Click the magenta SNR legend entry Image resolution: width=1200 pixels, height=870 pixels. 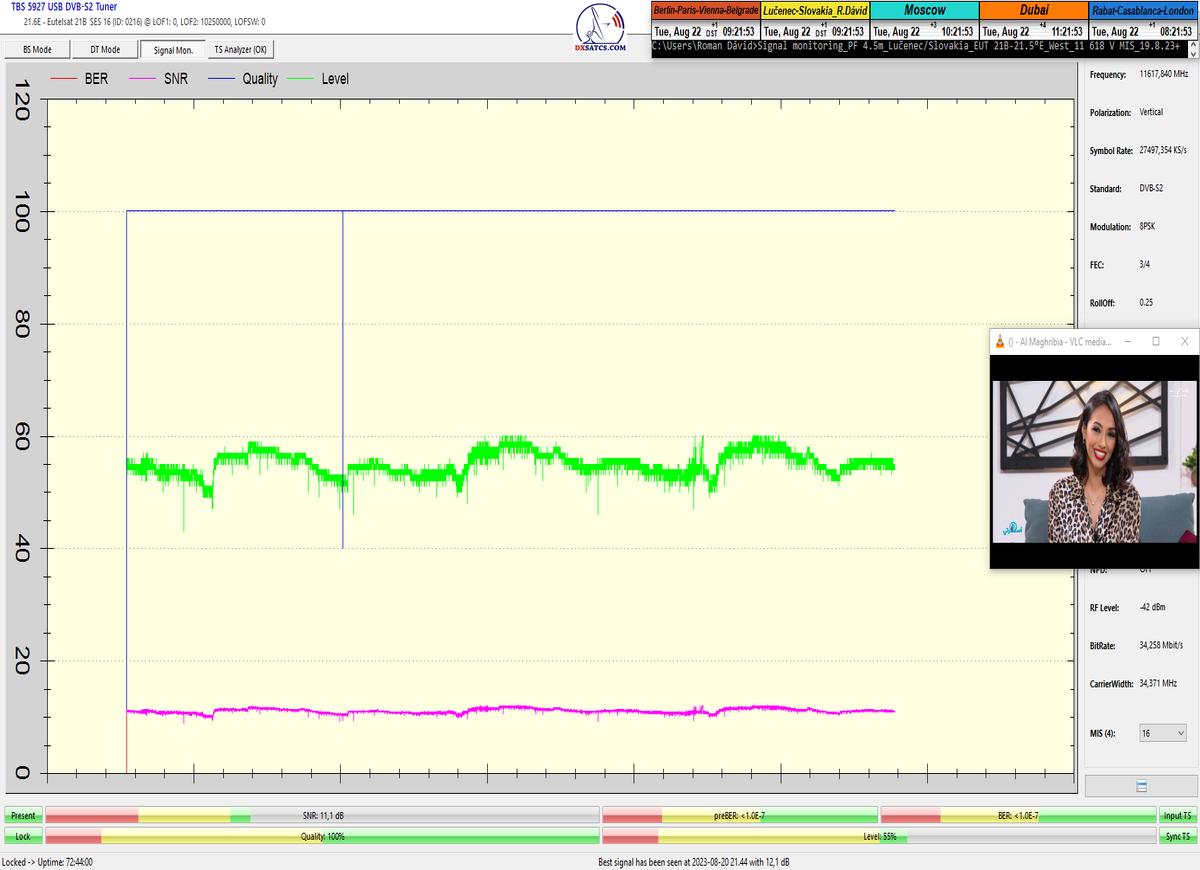point(160,79)
